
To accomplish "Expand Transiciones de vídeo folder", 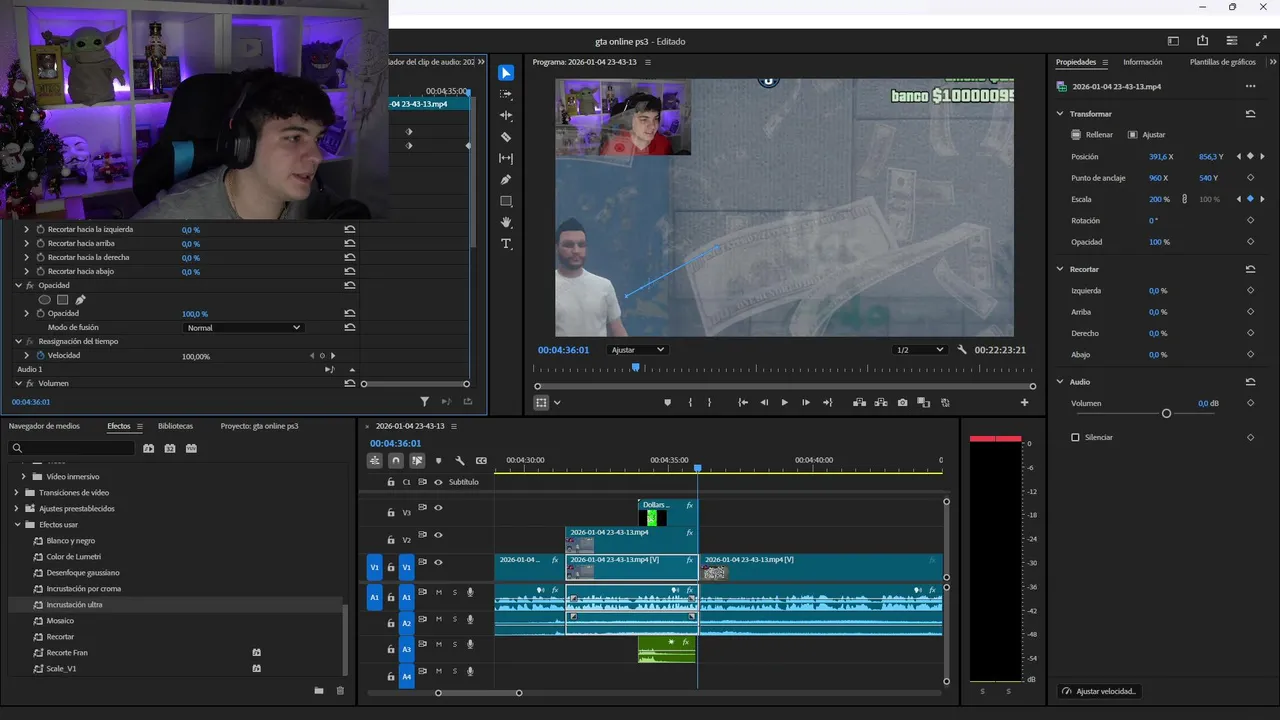I will point(17,493).
